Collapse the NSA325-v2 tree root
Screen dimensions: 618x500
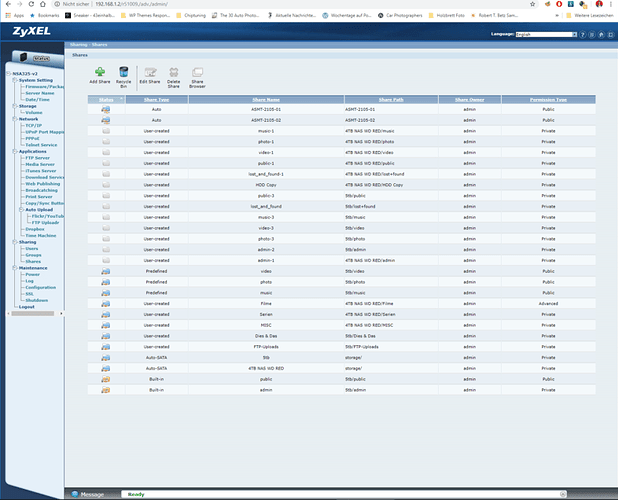tap(8, 74)
